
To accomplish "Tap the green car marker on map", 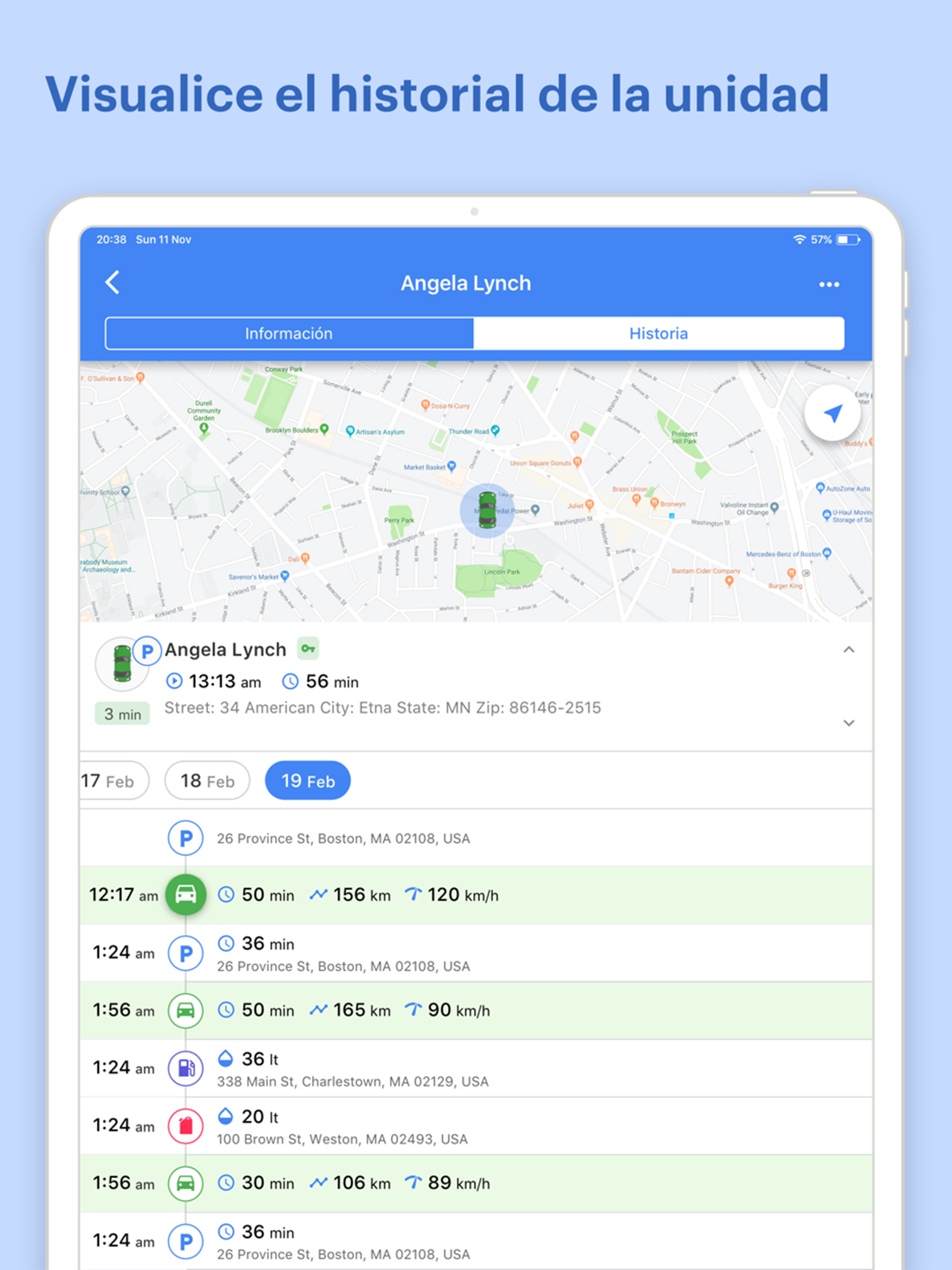I will tap(487, 510).
